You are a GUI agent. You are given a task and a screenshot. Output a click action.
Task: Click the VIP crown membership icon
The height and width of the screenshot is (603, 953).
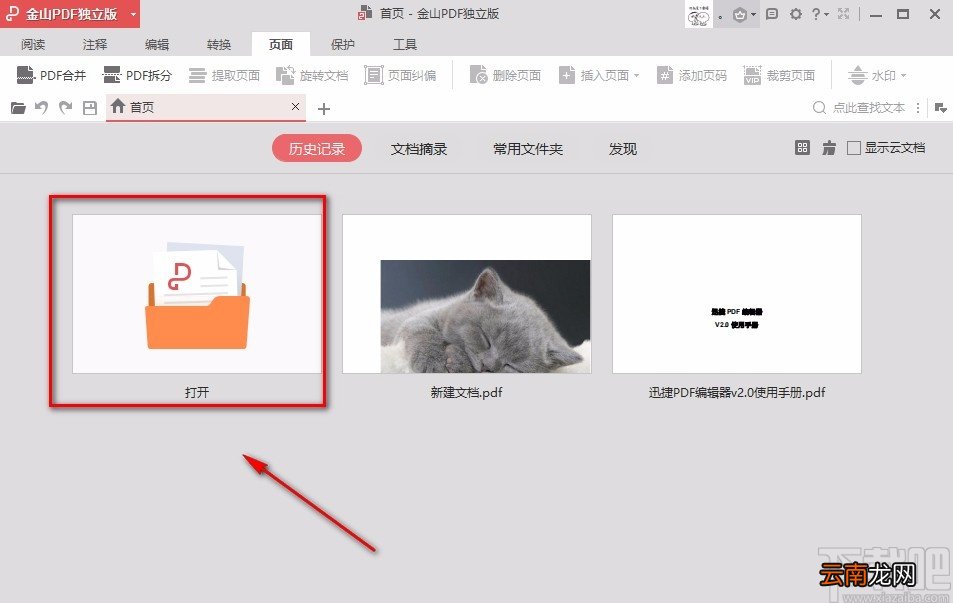(x=740, y=15)
